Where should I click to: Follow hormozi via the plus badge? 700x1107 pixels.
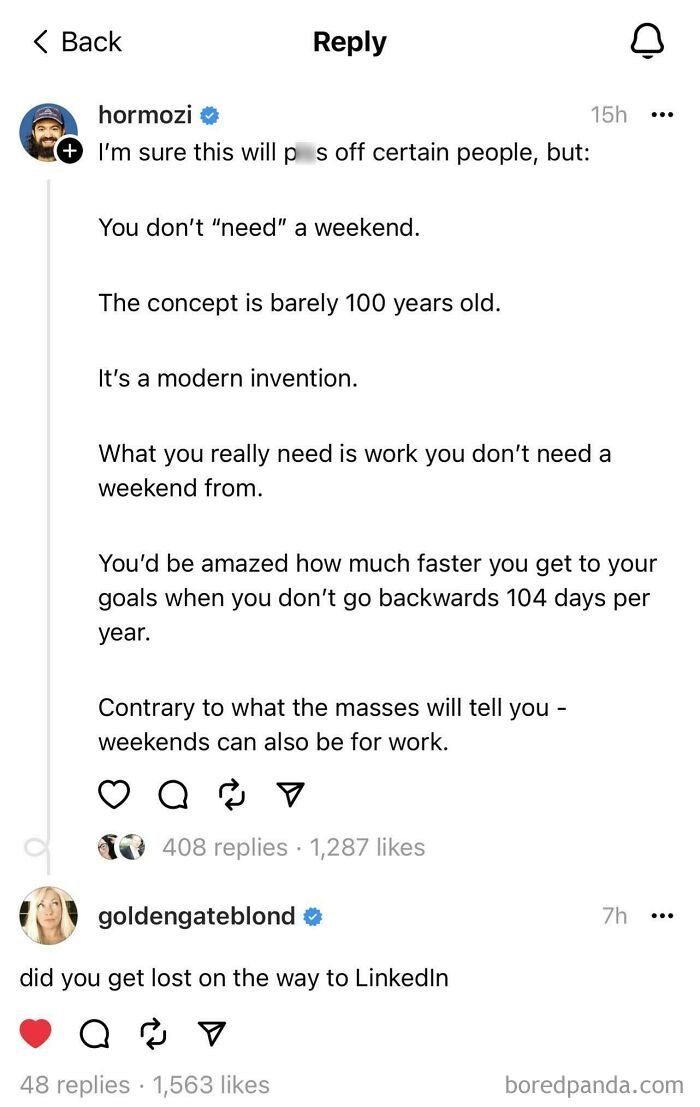69,151
